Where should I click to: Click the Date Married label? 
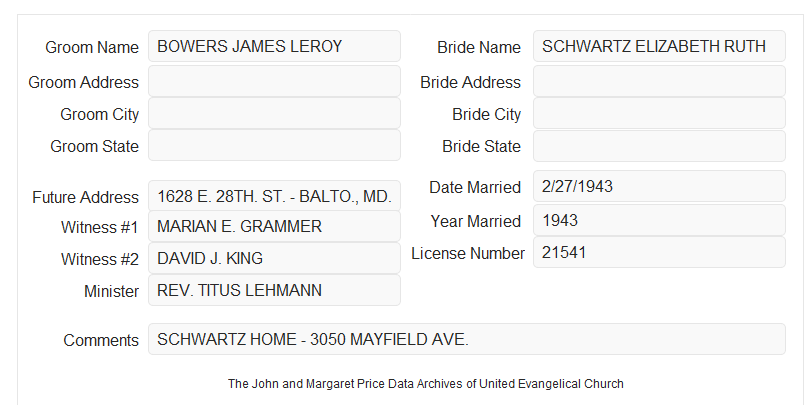click(475, 187)
